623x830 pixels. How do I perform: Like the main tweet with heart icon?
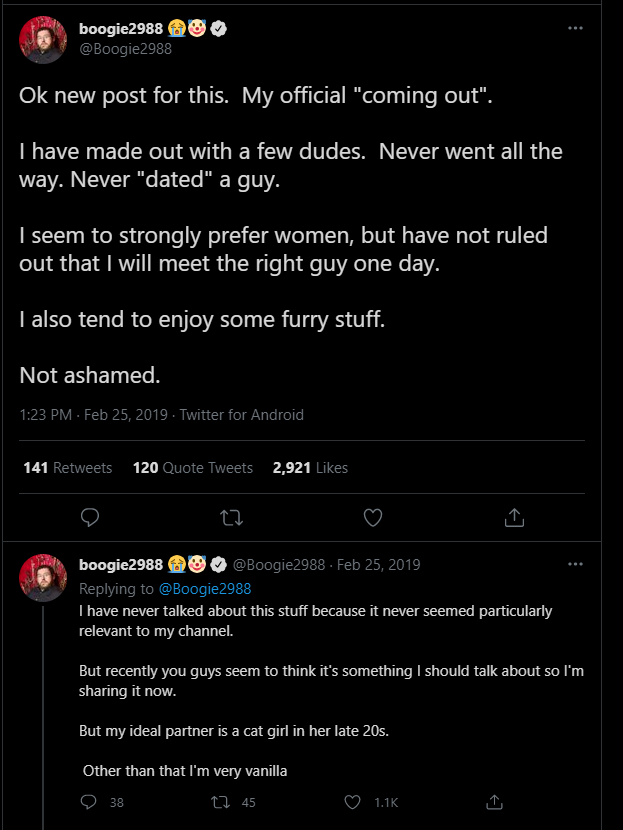click(372, 517)
